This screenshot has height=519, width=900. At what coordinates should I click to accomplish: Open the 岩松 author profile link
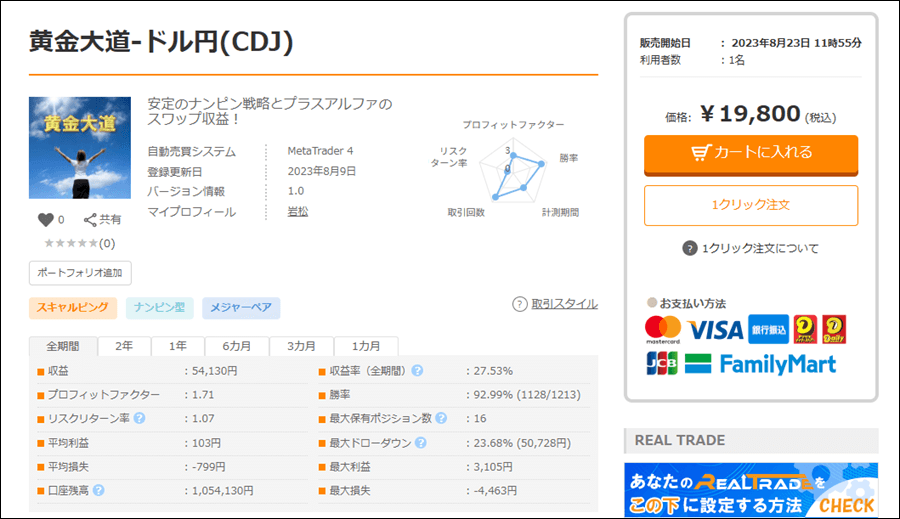point(297,212)
